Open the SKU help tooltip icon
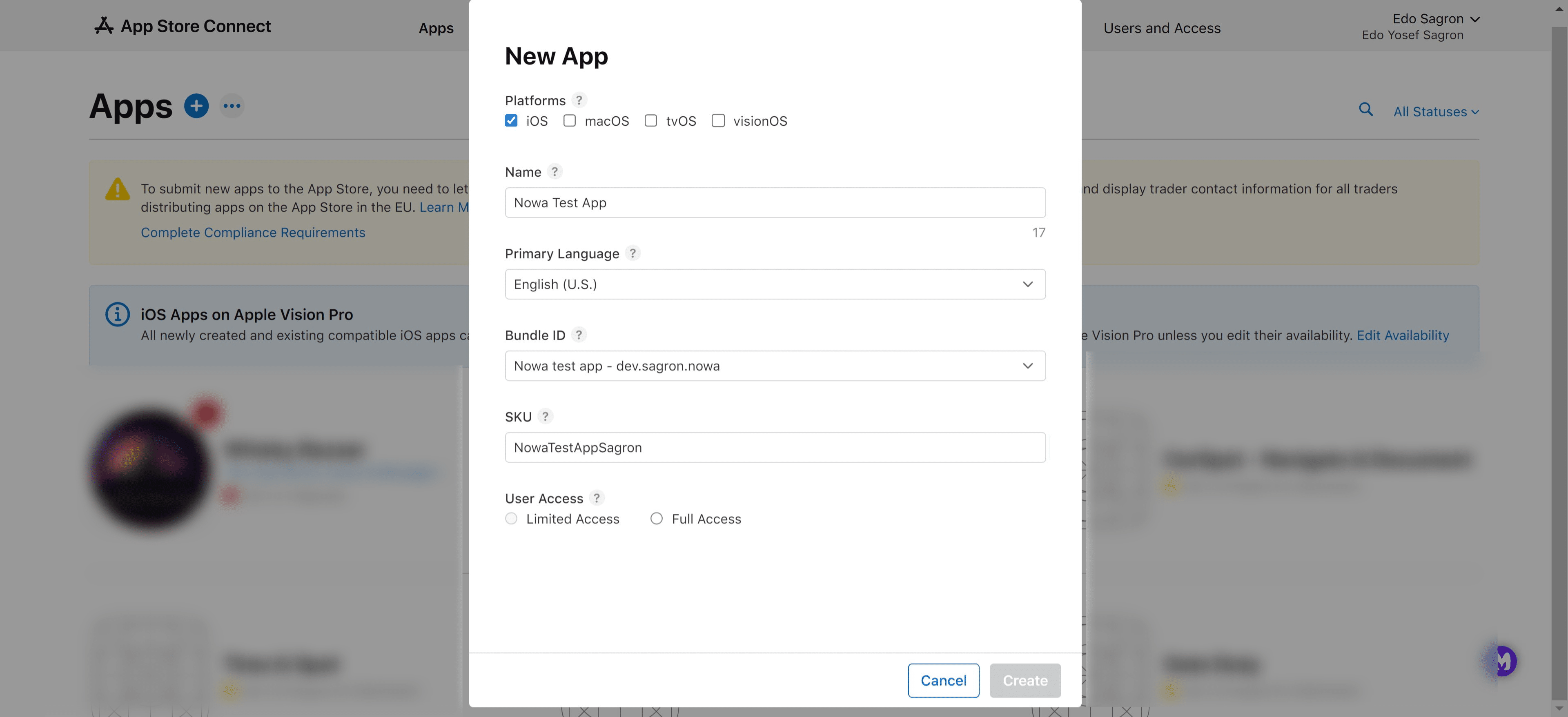1568x717 pixels. (546, 417)
